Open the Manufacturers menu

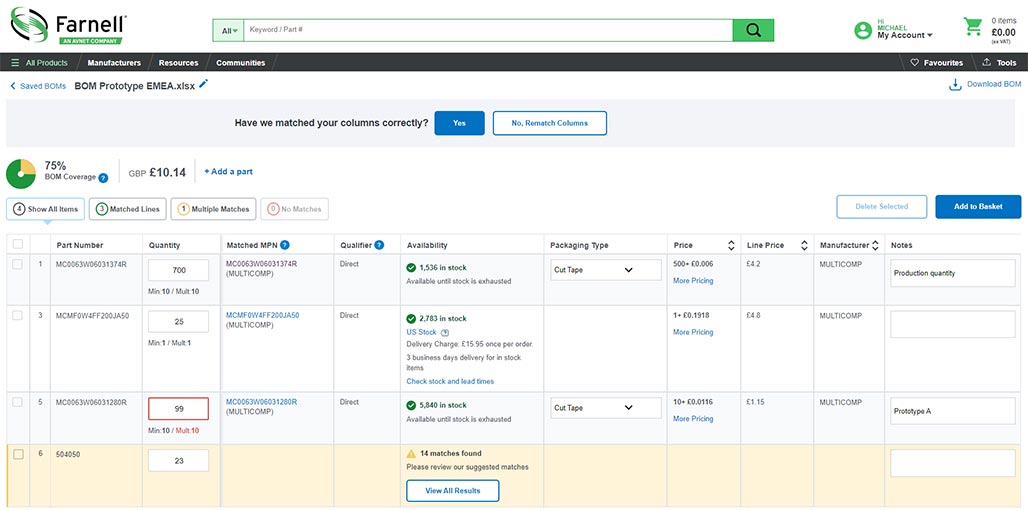click(x=114, y=63)
